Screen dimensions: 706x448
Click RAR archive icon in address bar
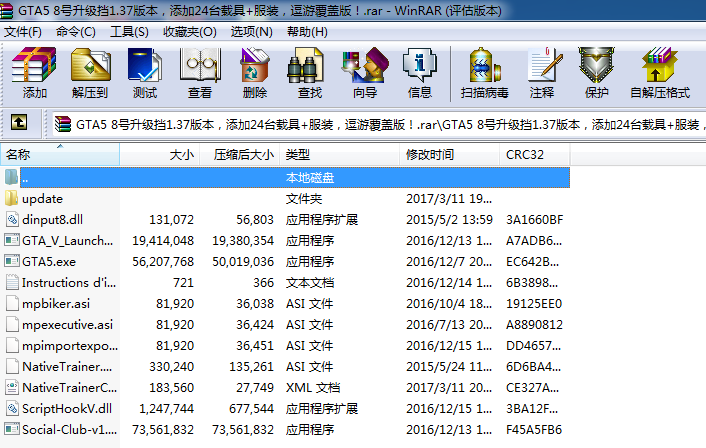63,124
